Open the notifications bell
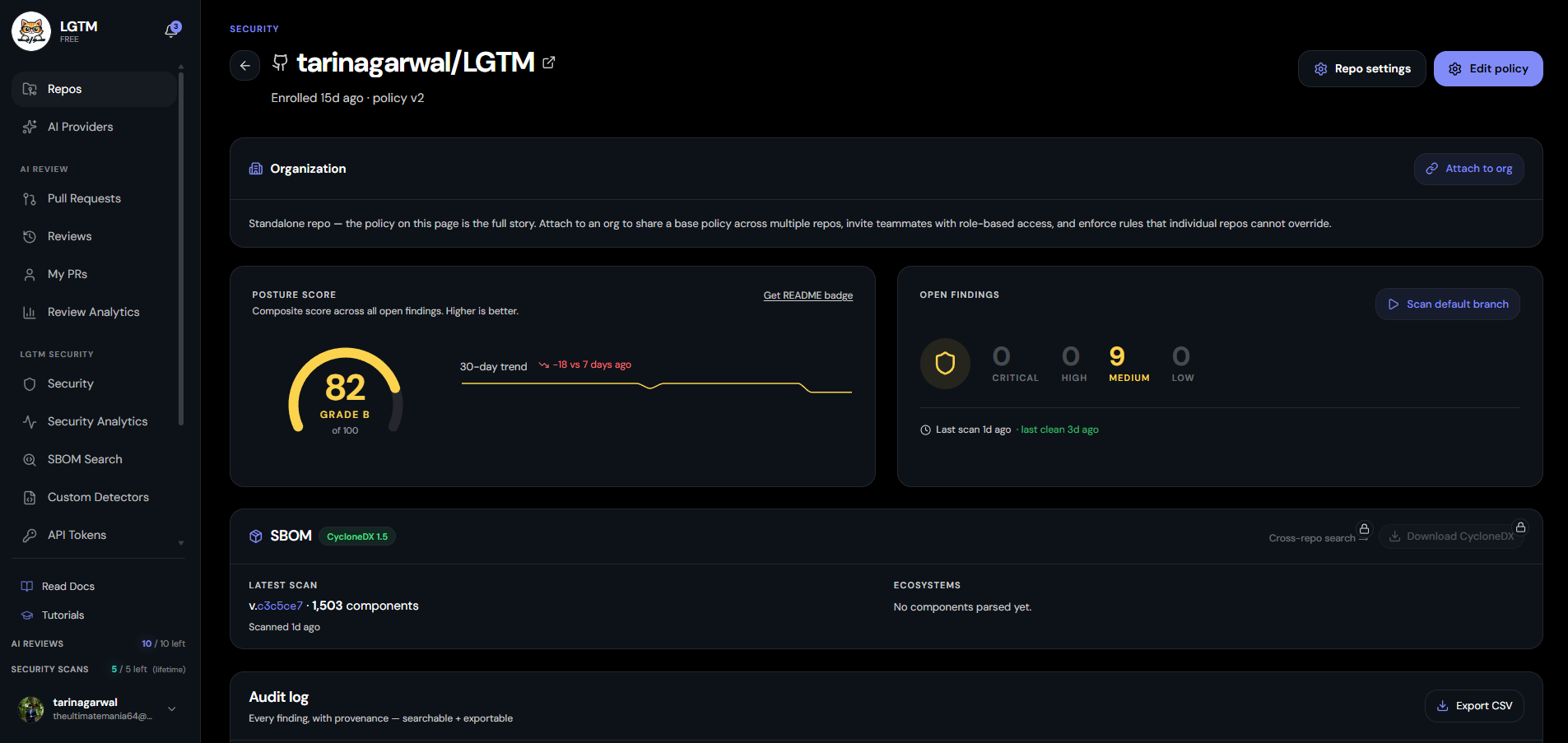 tap(172, 30)
